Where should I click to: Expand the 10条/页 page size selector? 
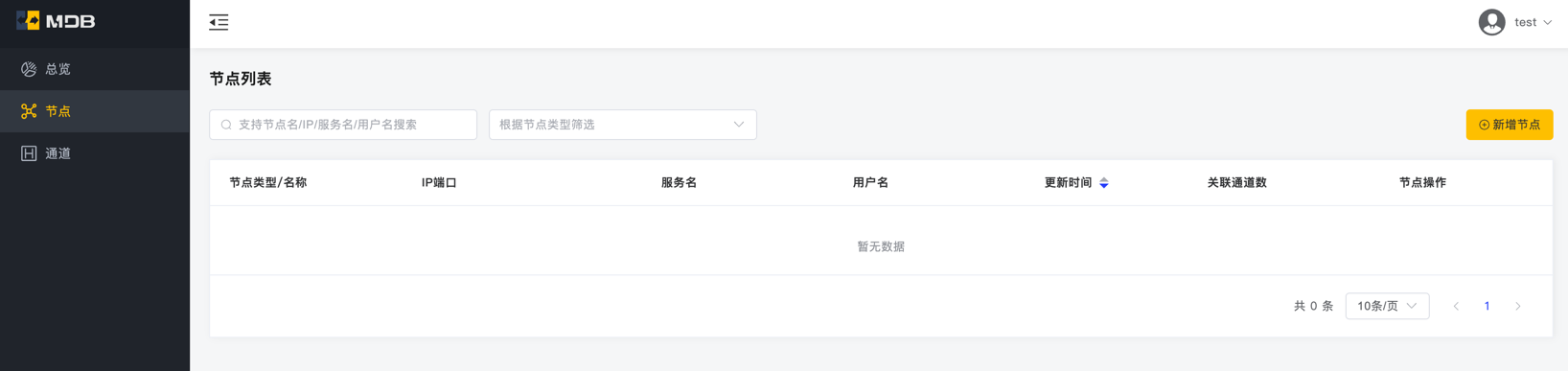(1387, 306)
